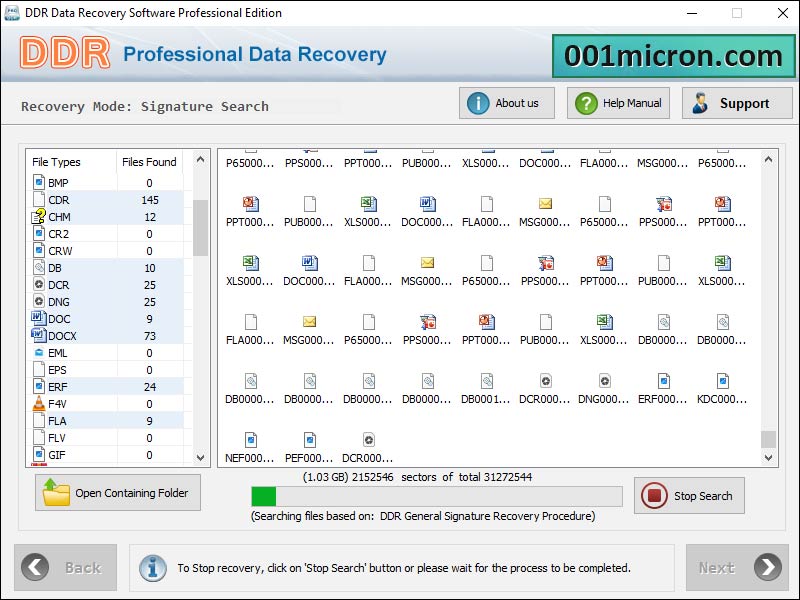The image size is (800, 600).
Task: Click Open Containing Folder button
Action: pos(118,493)
